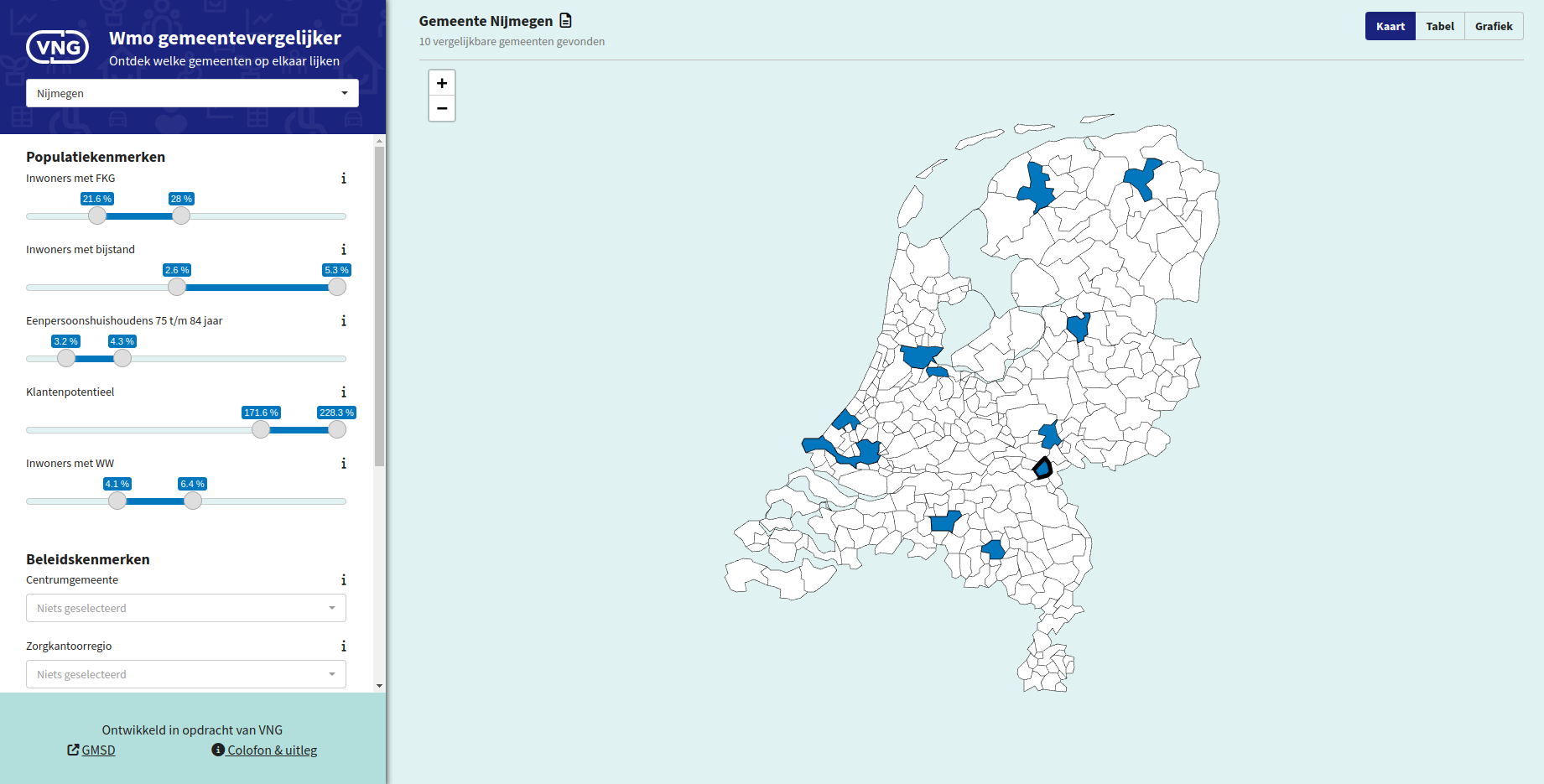Click the info icon beside Centrumgemeente
Viewport: 1544px width, 784px height.
click(x=343, y=579)
